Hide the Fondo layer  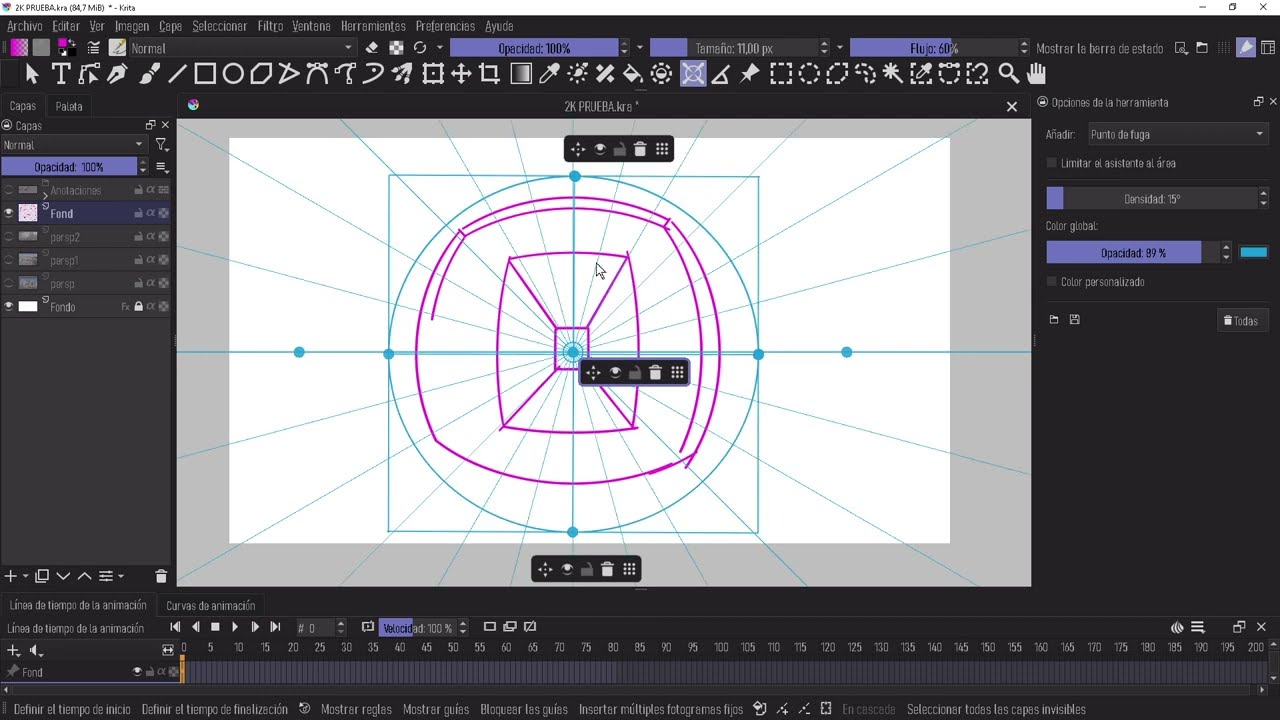[x=9, y=307]
